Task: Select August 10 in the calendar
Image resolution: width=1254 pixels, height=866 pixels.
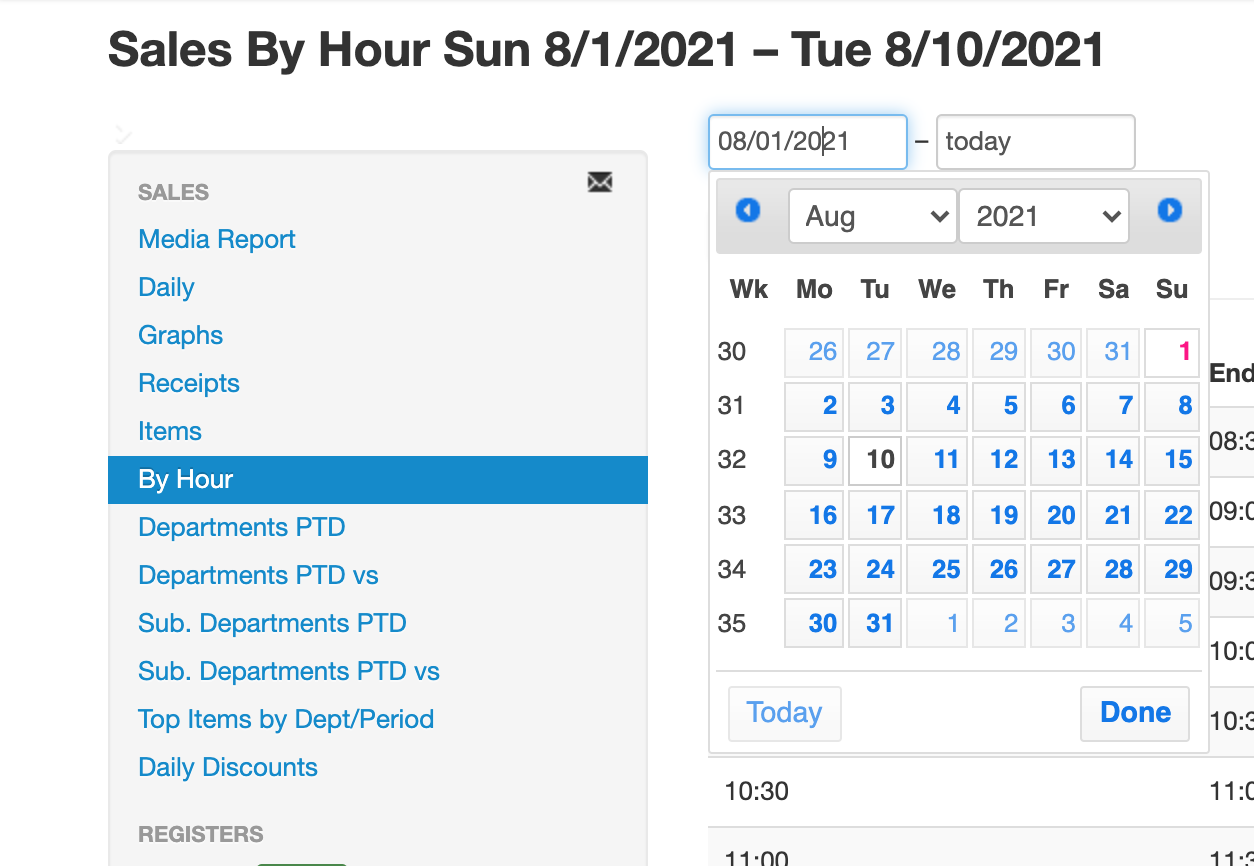Action: (x=876, y=460)
